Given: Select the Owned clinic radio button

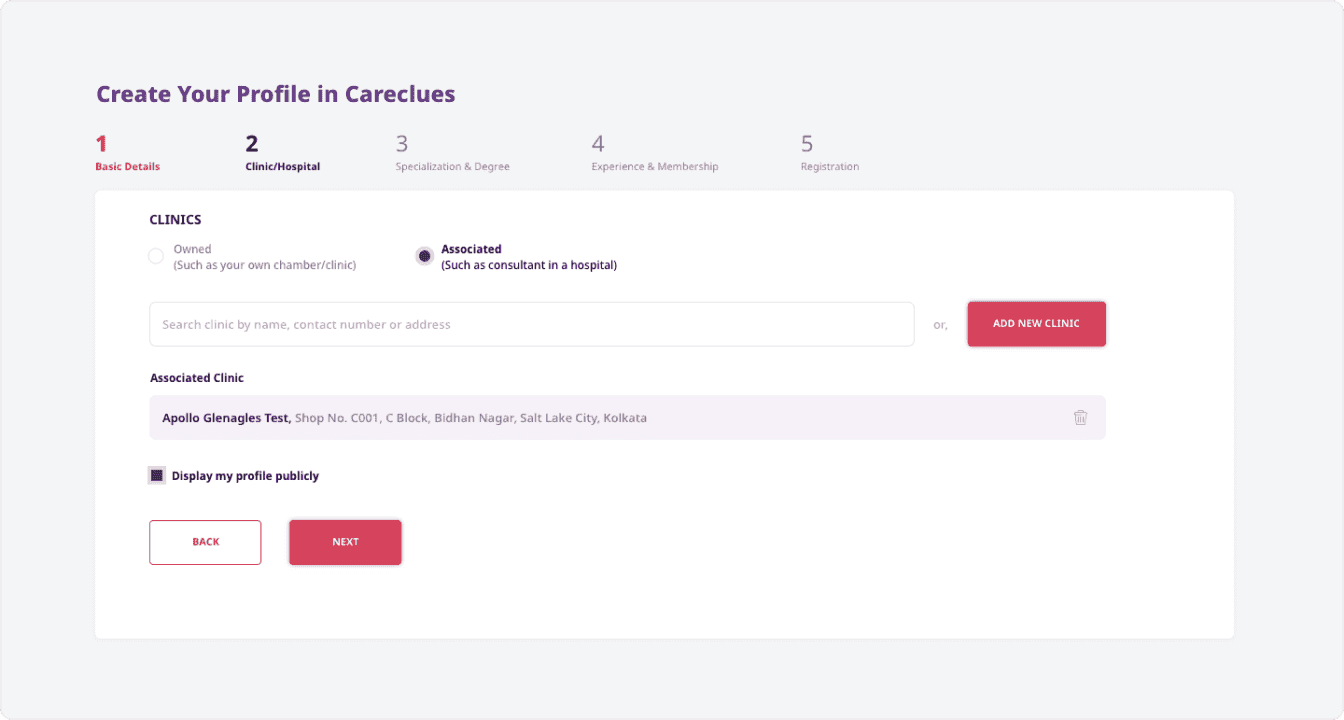Looking at the screenshot, I should click(156, 256).
